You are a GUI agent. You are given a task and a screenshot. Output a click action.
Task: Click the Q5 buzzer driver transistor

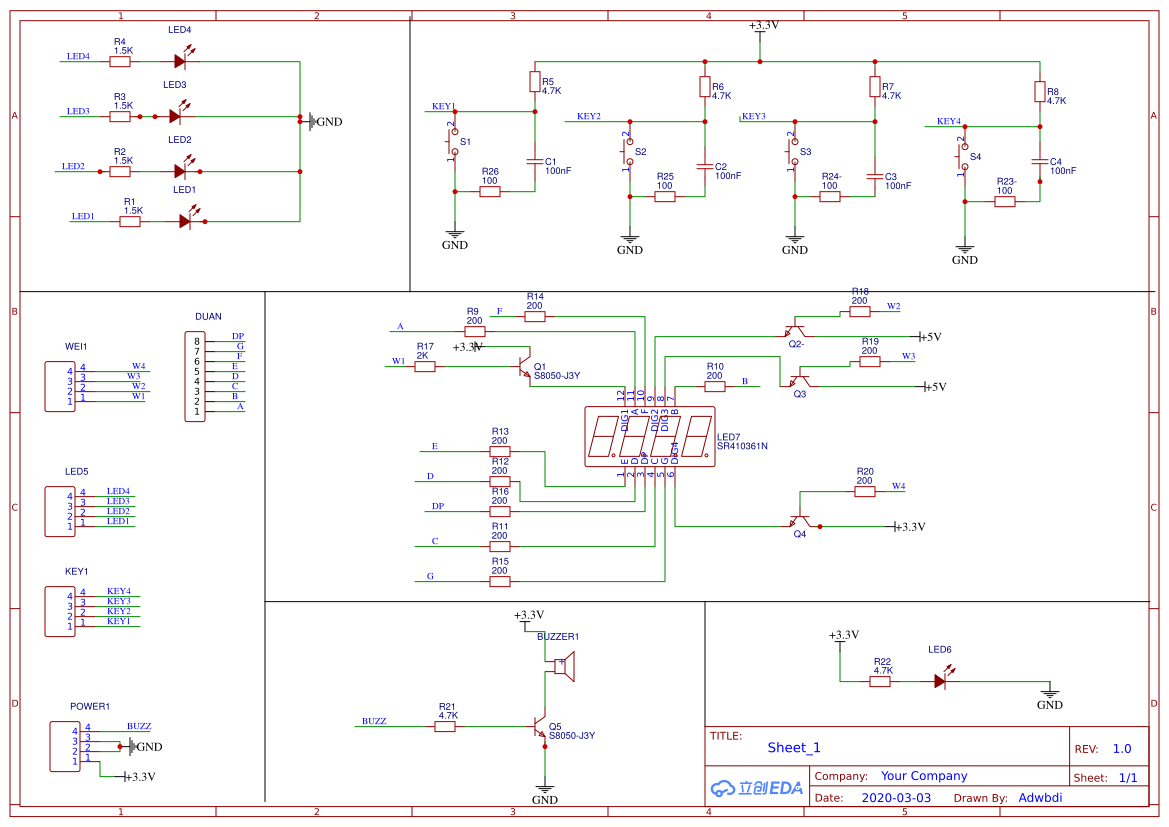click(x=540, y=726)
